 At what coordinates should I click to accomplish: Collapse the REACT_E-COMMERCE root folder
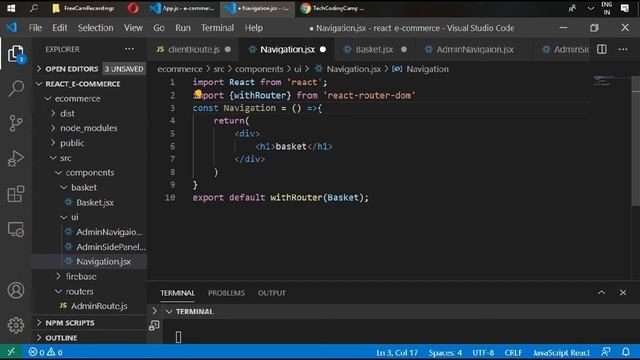(x=90, y=84)
